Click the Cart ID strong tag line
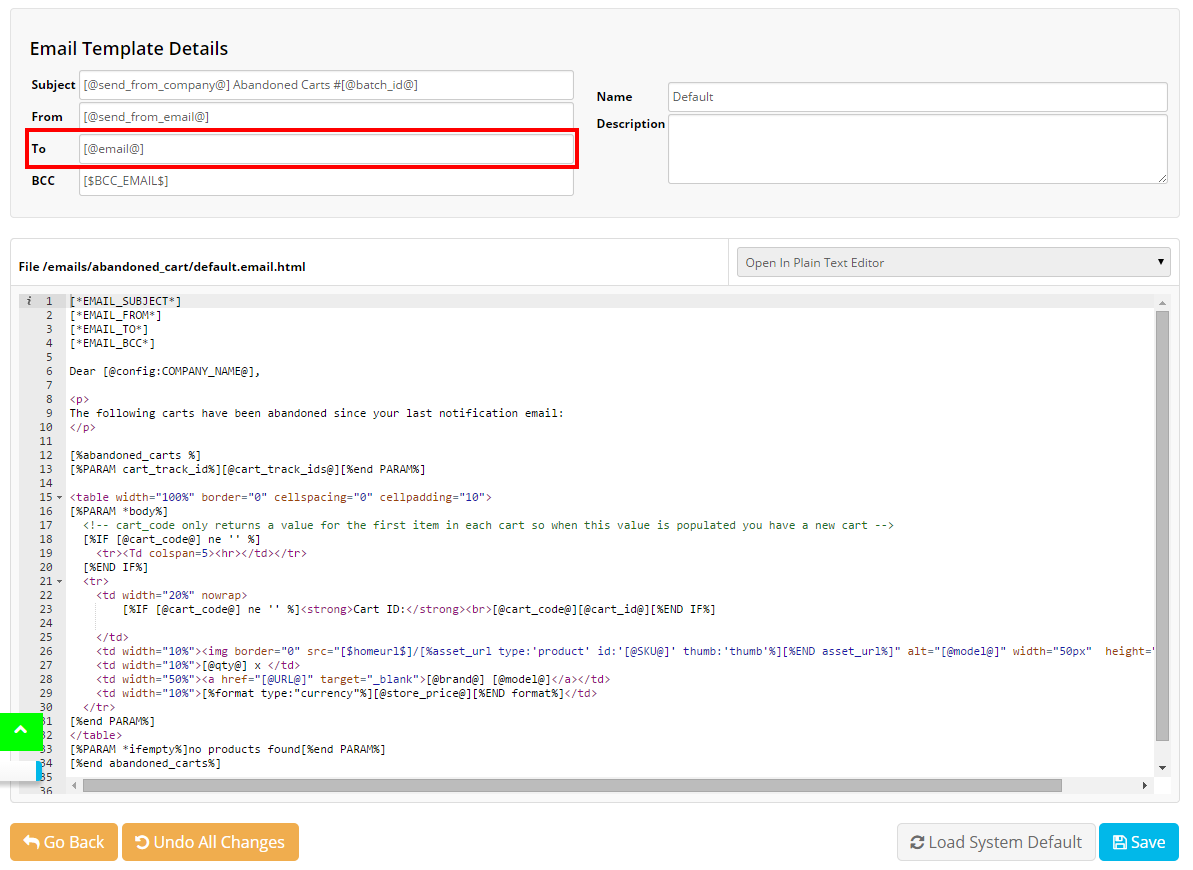The image size is (1193, 870). coord(419,610)
